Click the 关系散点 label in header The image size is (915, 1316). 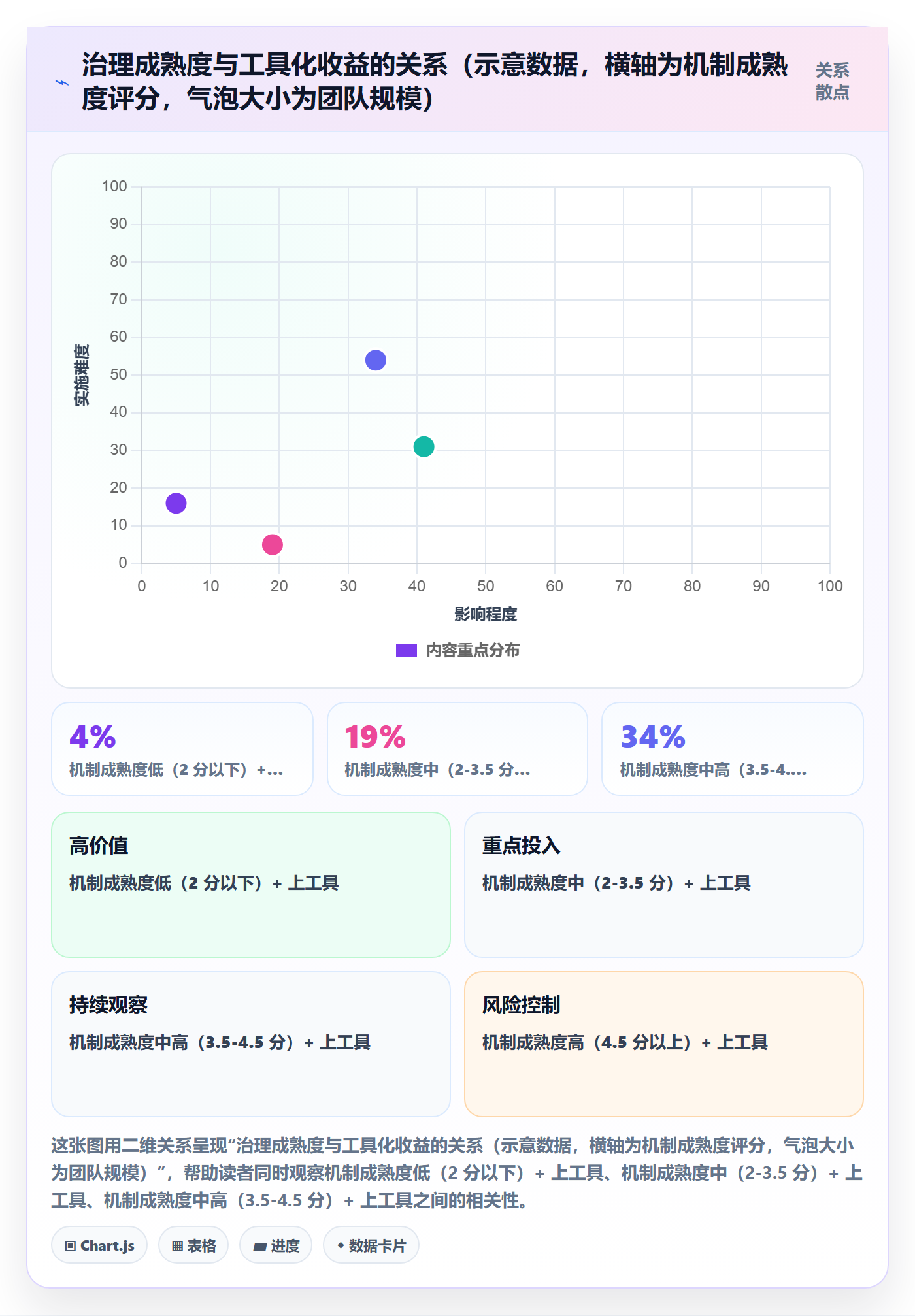coord(832,81)
